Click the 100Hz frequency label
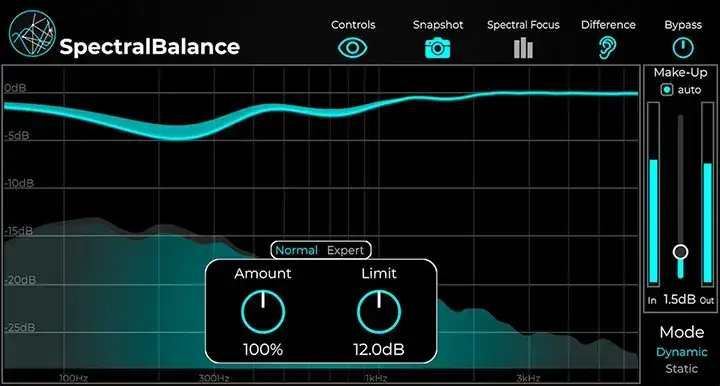This screenshot has height=386, width=720. [x=73, y=378]
